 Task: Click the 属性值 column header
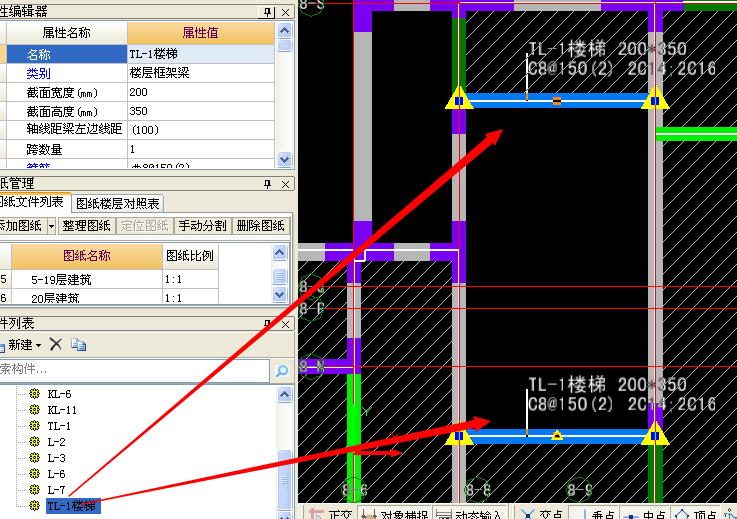point(201,32)
